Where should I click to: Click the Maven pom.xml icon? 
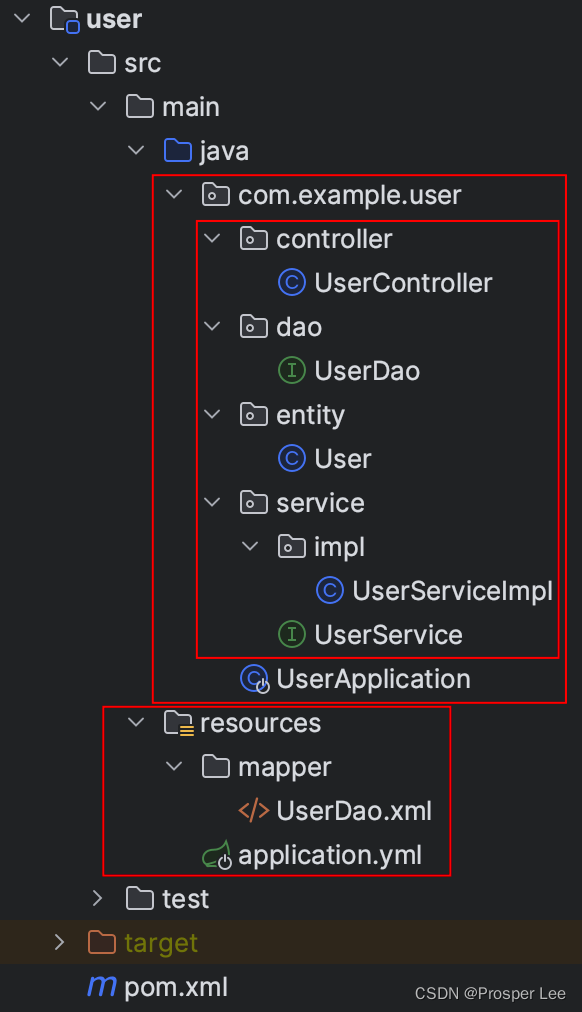point(102,986)
